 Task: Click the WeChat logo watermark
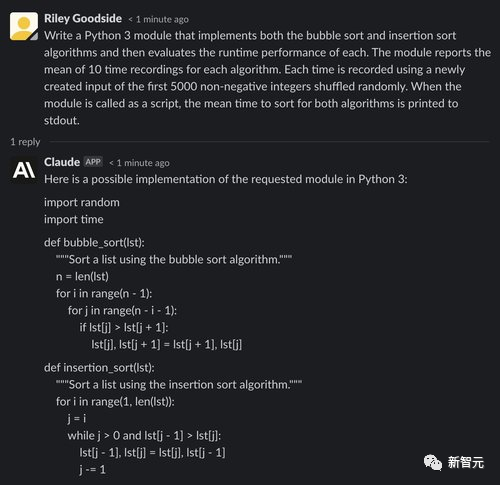433,462
